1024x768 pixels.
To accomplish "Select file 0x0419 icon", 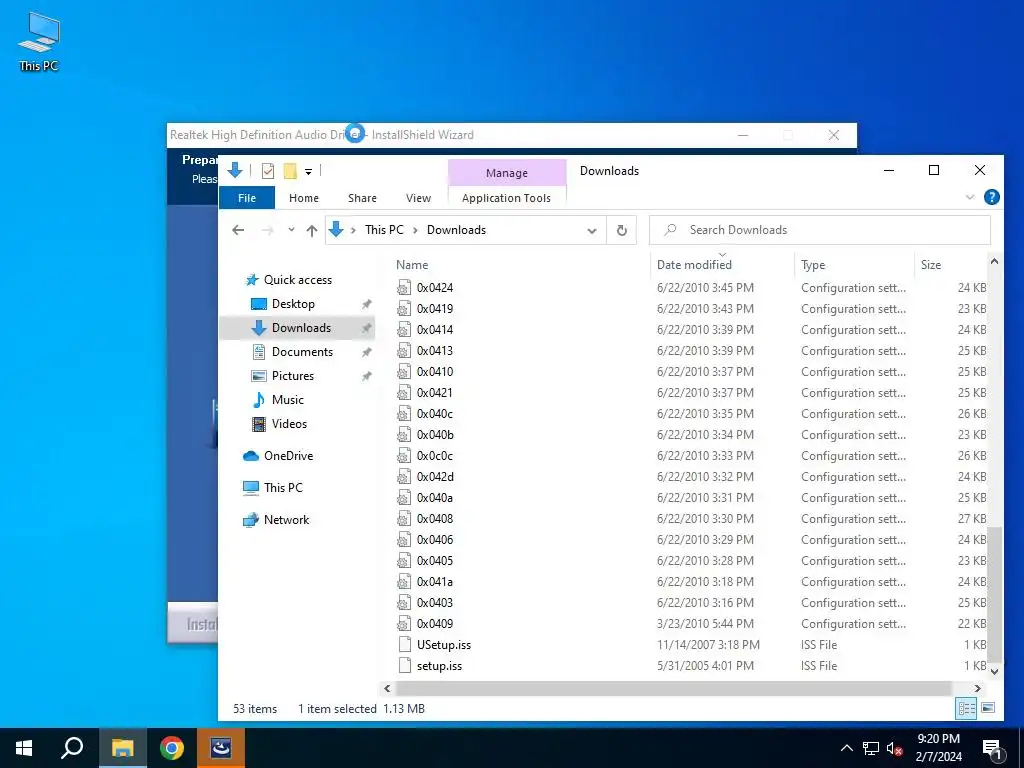I will [404, 309].
